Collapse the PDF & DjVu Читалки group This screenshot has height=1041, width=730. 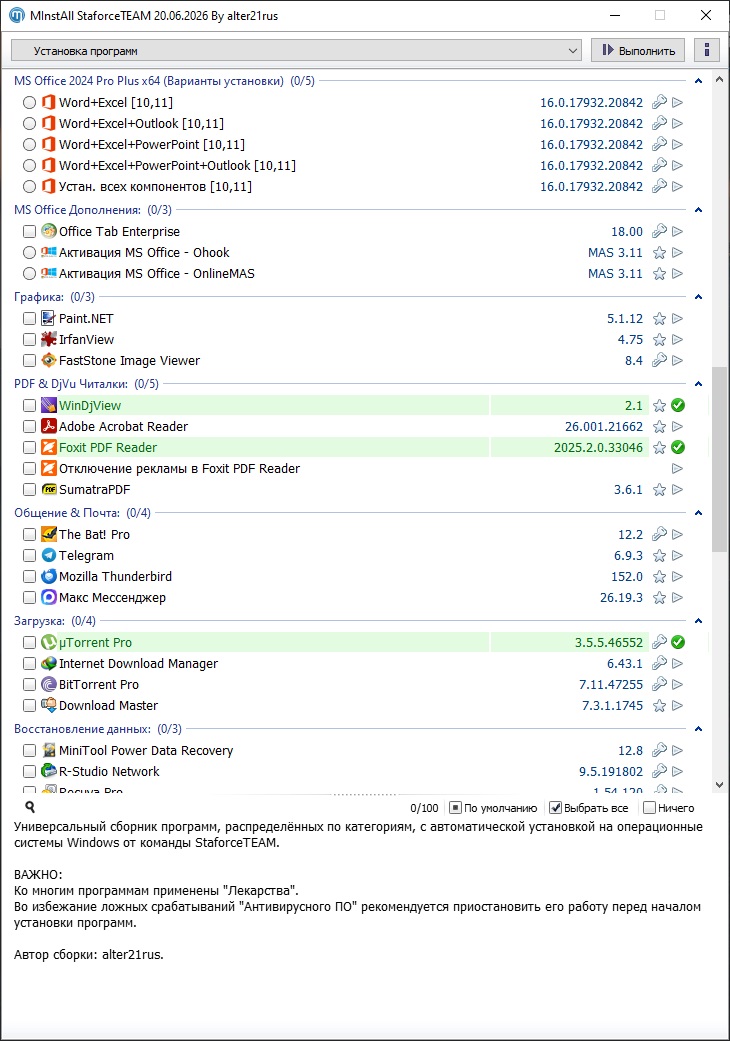pyautogui.click(x=698, y=384)
